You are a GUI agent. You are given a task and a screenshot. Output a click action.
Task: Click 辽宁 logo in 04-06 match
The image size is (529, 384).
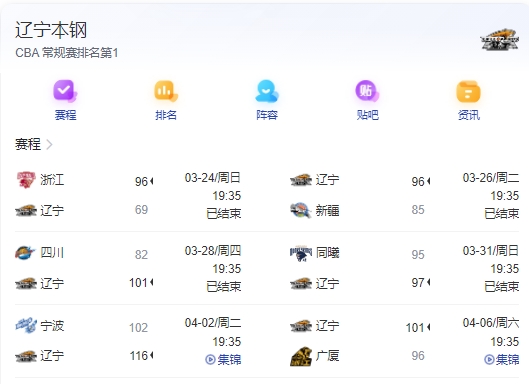pyautogui.click(x=301, y=326)
